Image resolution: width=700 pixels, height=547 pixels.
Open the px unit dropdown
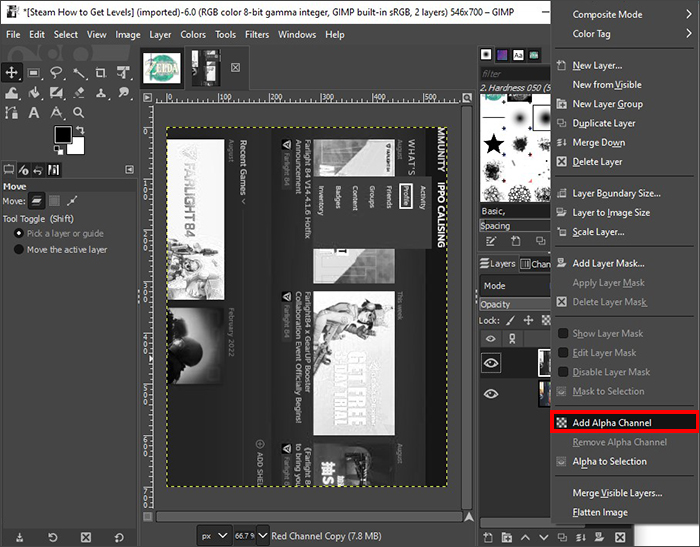(214, 535)
